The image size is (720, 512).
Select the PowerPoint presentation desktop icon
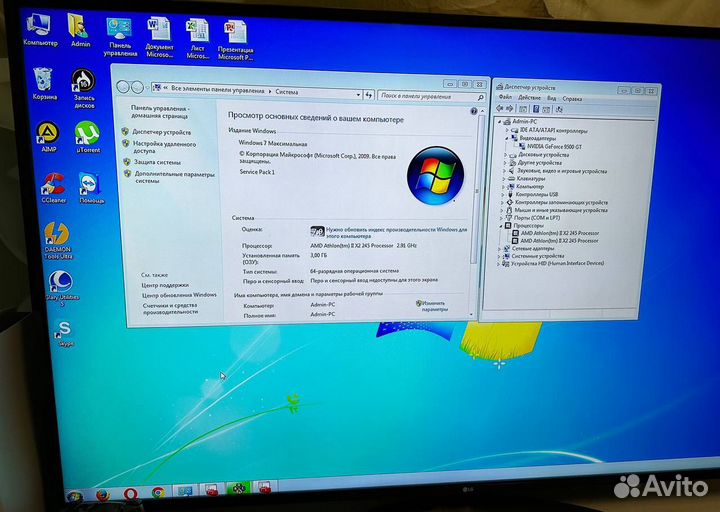(x=235, y=41)
